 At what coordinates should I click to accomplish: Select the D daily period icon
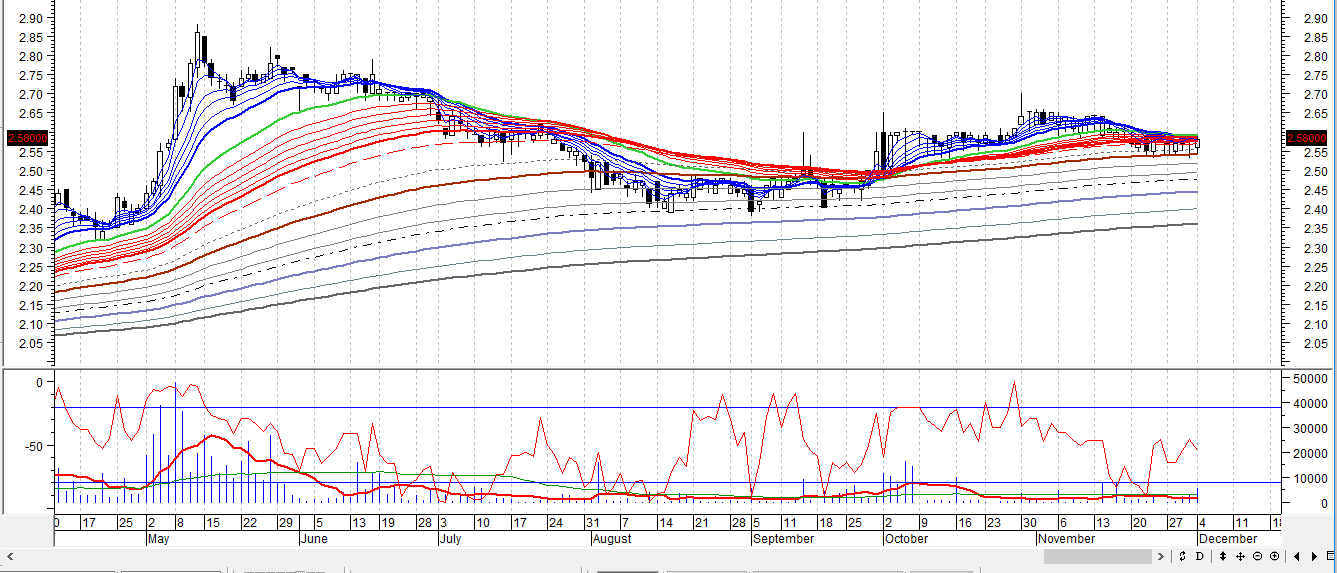(1200, 556)
